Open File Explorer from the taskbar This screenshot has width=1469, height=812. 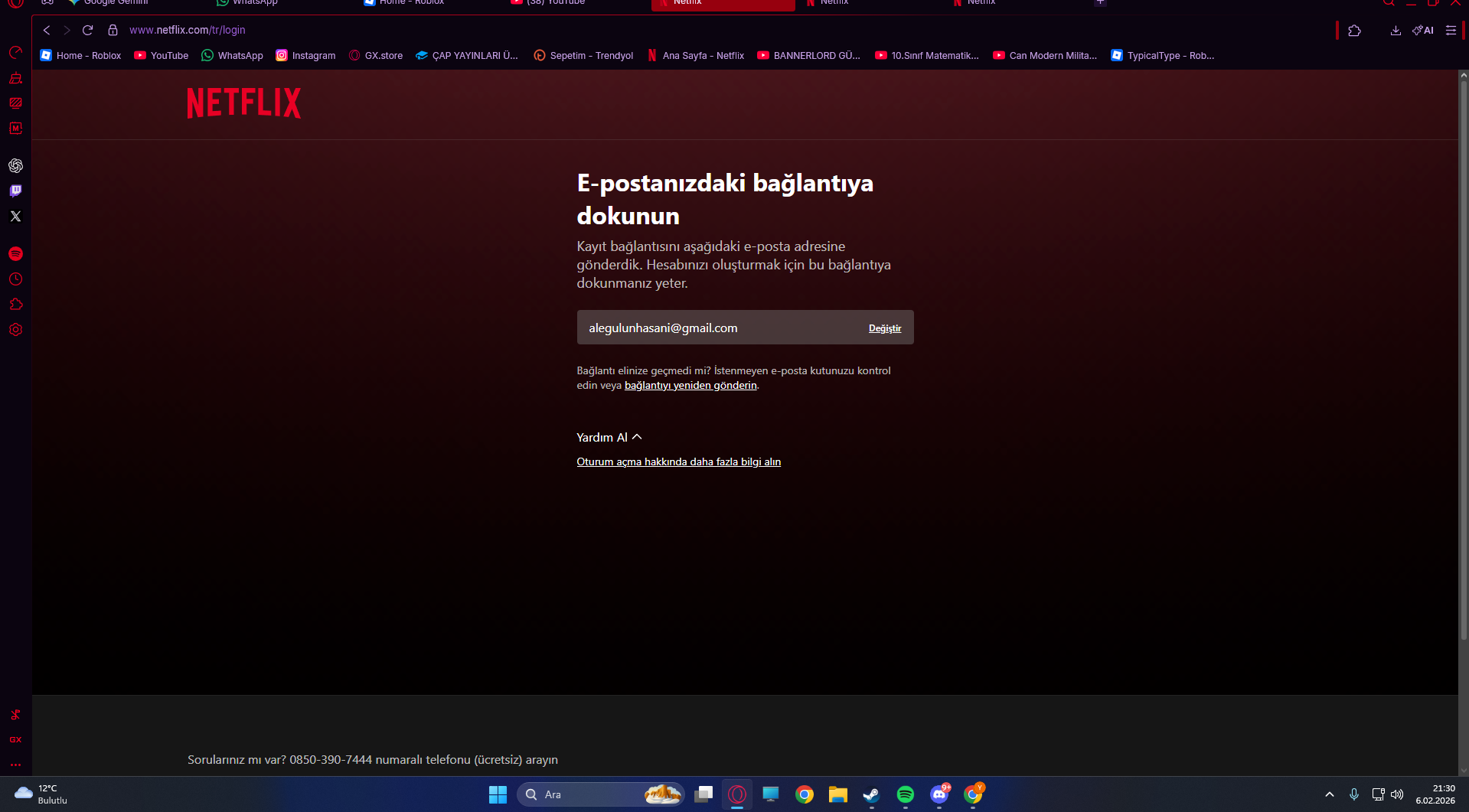837,794
